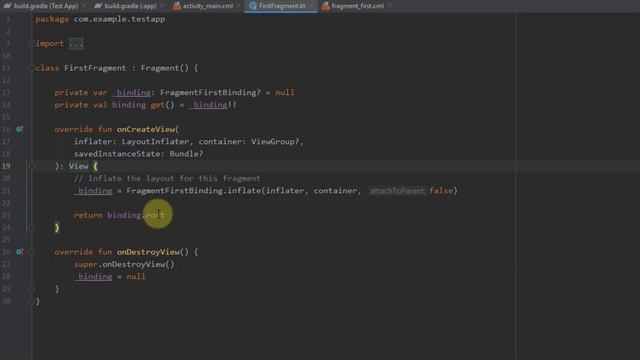Viewport: 640px width, 360px height.
Task: Open the fragment_first.xml tab
Action: 357,6
